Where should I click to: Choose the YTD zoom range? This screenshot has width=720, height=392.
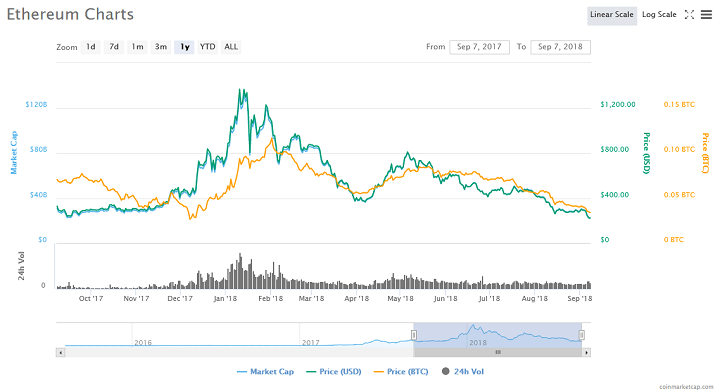click(208, 47)
